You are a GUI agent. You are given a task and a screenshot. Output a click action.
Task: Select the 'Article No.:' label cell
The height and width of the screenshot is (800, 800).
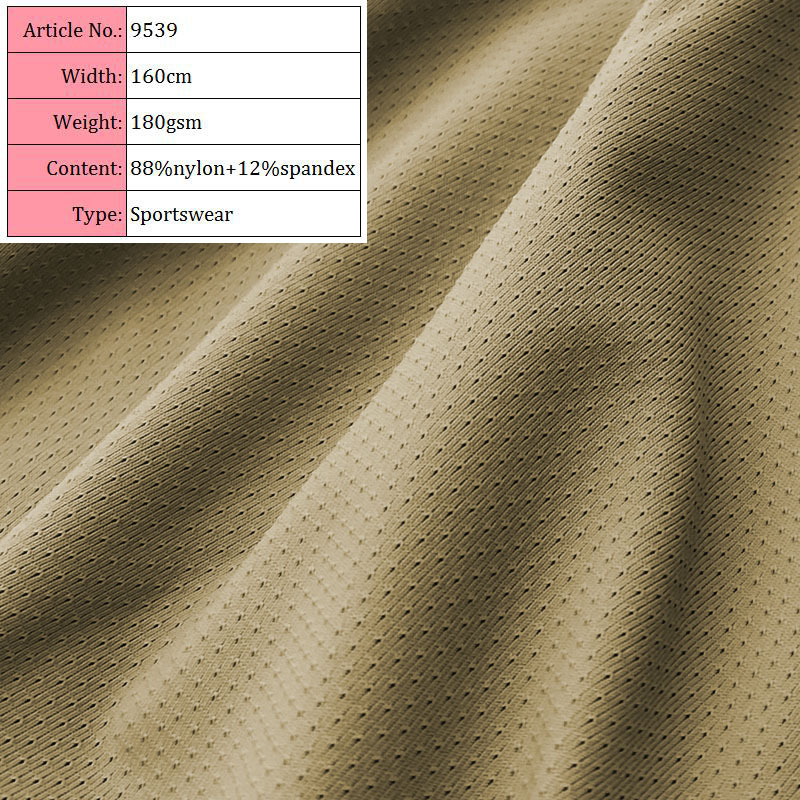click(x=67, y=30)
